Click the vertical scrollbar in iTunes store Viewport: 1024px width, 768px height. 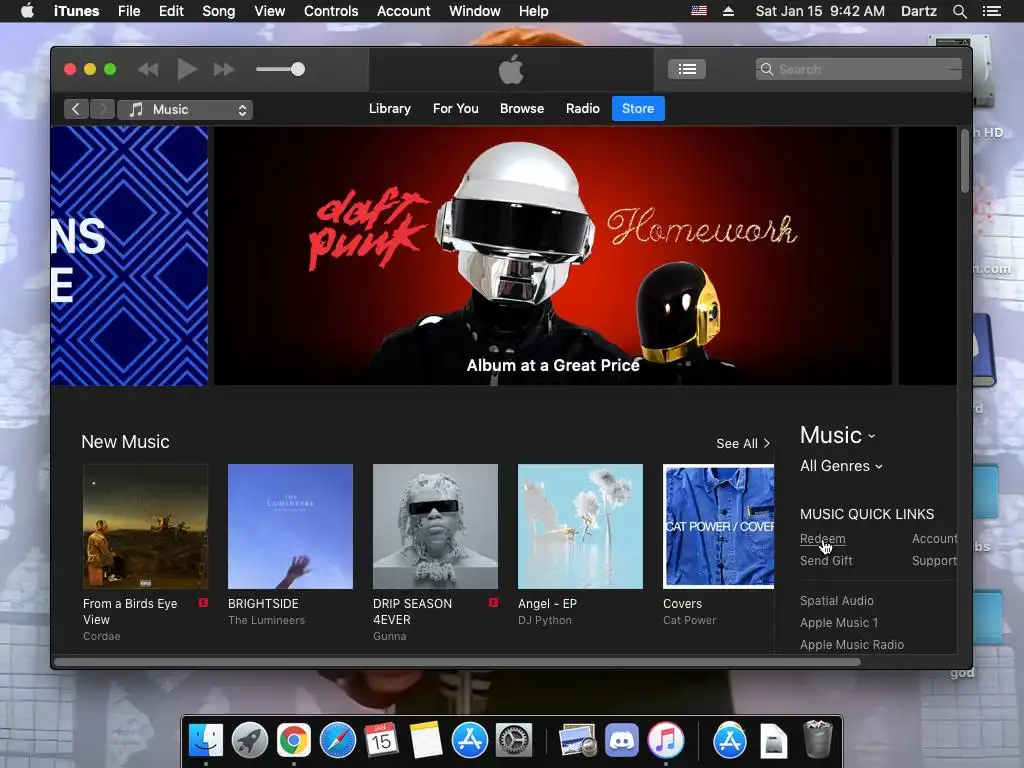[x=965, y=161]
